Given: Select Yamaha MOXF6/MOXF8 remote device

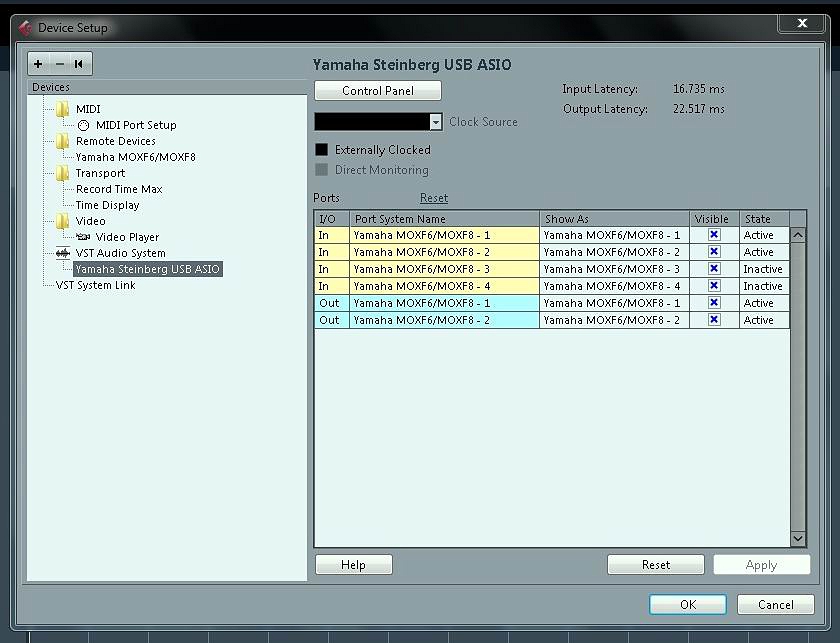Looking at the screenshot, I should pyautogui.click(x=136, y=157).
